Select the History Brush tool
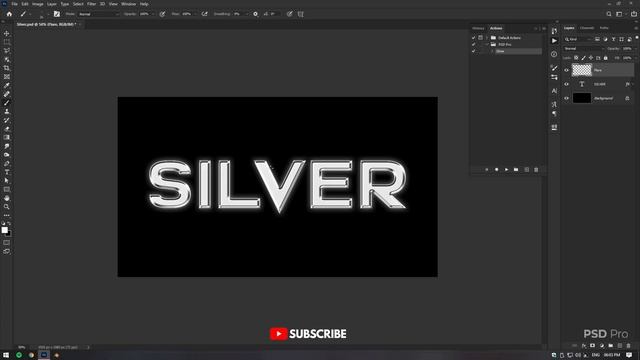 click(x=7, y=120)
